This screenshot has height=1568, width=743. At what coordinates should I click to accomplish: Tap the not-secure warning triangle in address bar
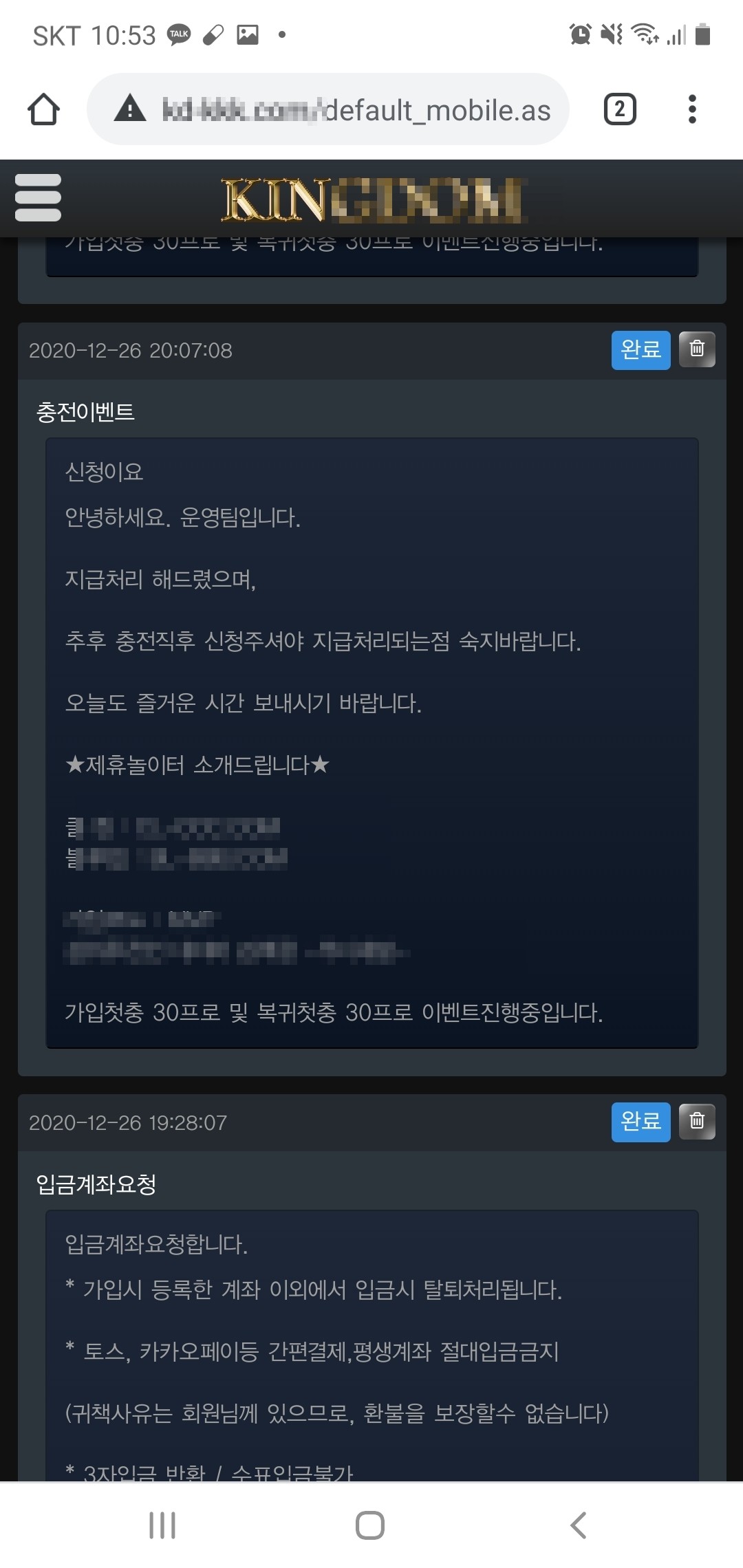pos(130,109)
